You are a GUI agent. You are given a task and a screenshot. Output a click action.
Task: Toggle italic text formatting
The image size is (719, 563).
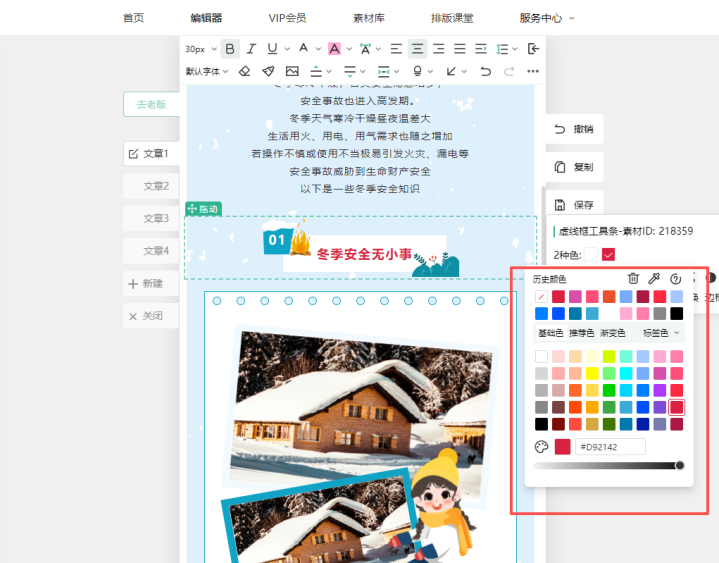click(x=251, y=48)
